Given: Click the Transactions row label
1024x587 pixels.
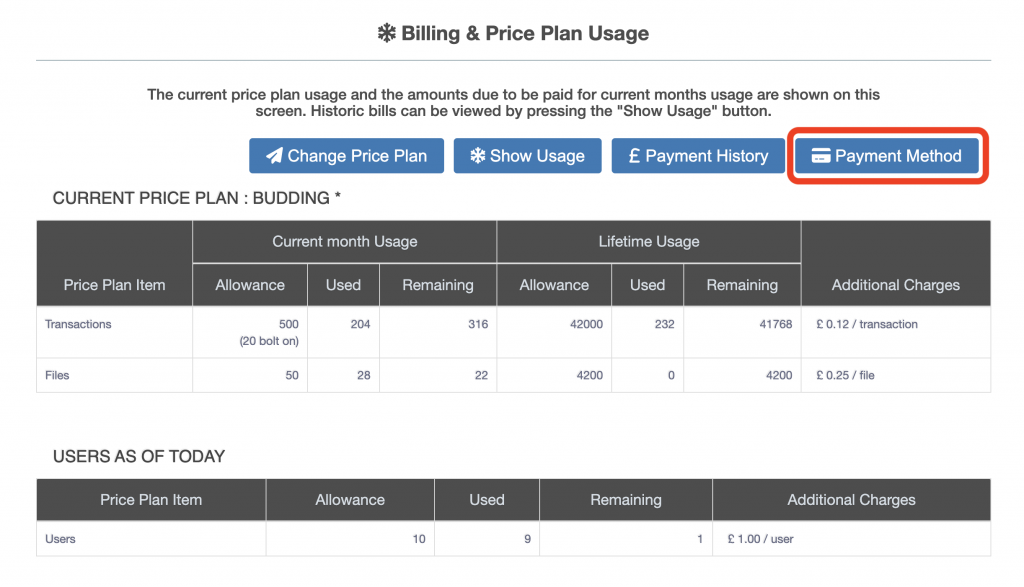Looking at the screenshot, I should 78,324.
